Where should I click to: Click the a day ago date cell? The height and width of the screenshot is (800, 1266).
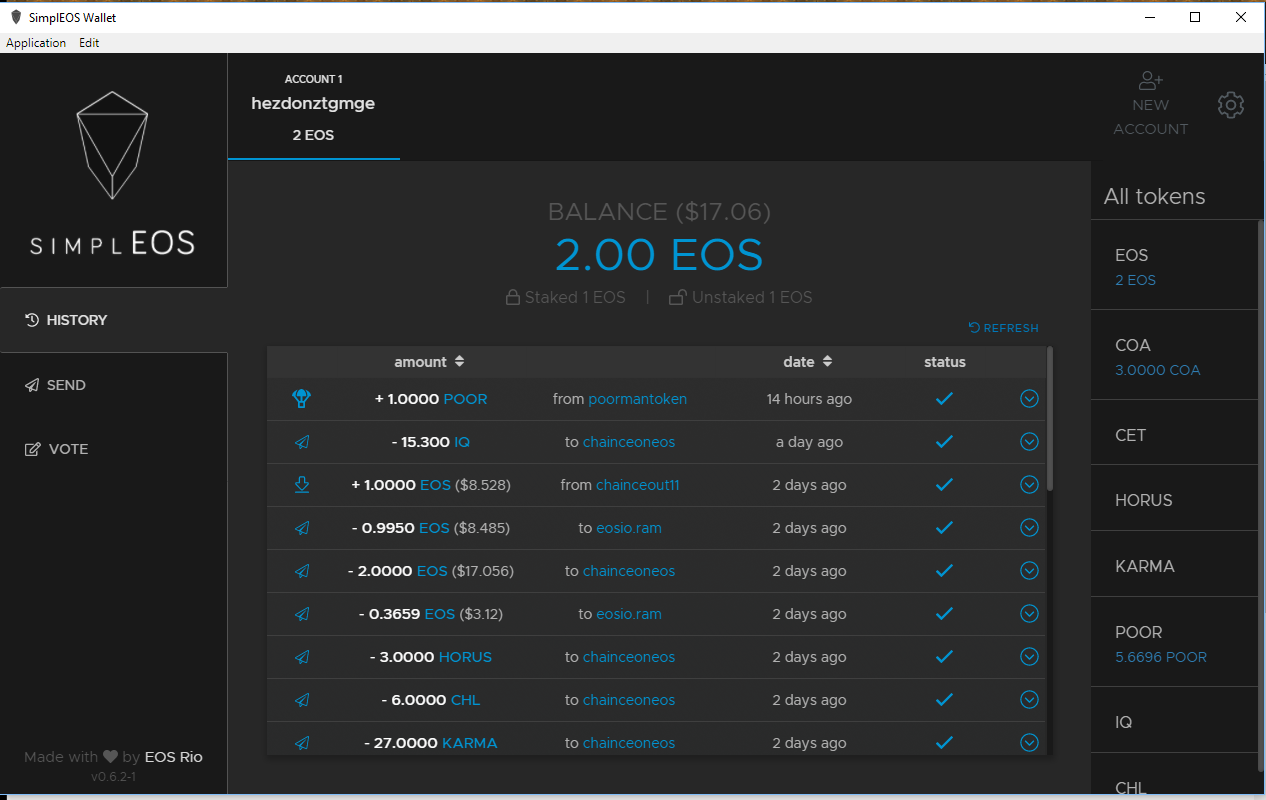pyautogui.click(x=809, y=442)
